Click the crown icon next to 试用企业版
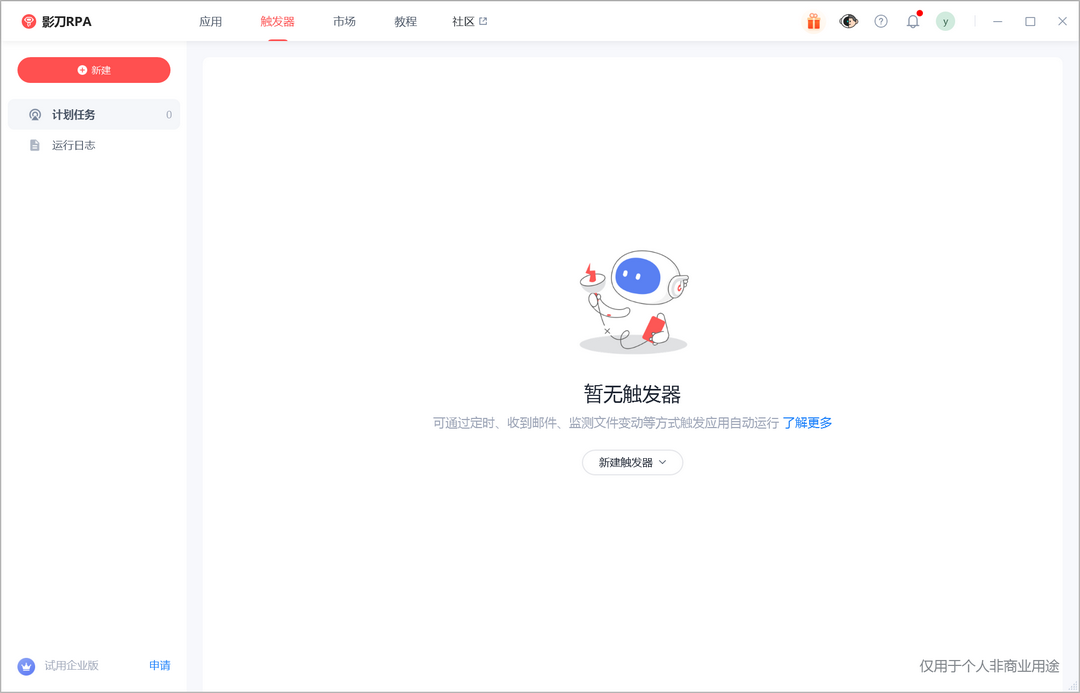 tap(27, 665)
